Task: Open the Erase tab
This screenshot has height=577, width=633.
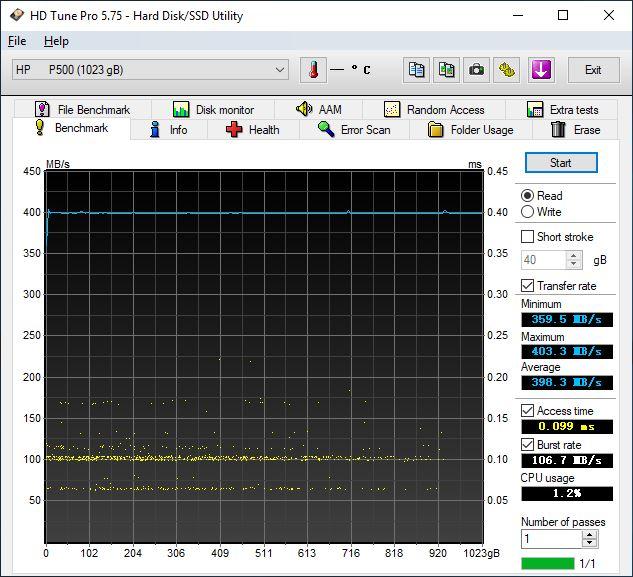Action: [575, 130]
